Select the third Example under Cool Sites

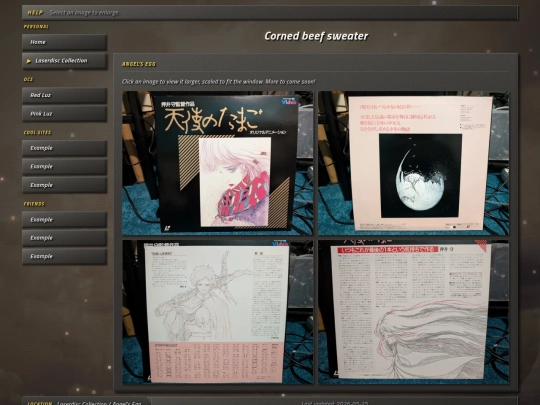64,185
